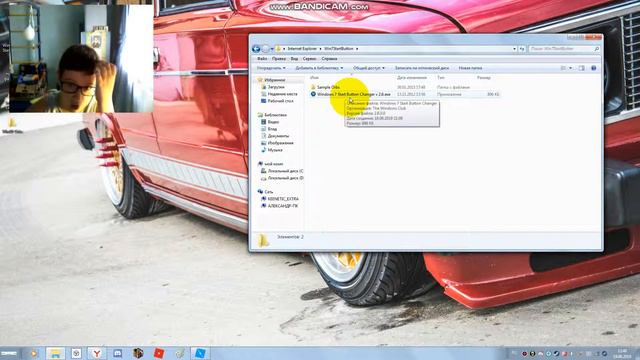Sort by the Дата изменения column header
640x360 pixels.
tap(412, 78)
